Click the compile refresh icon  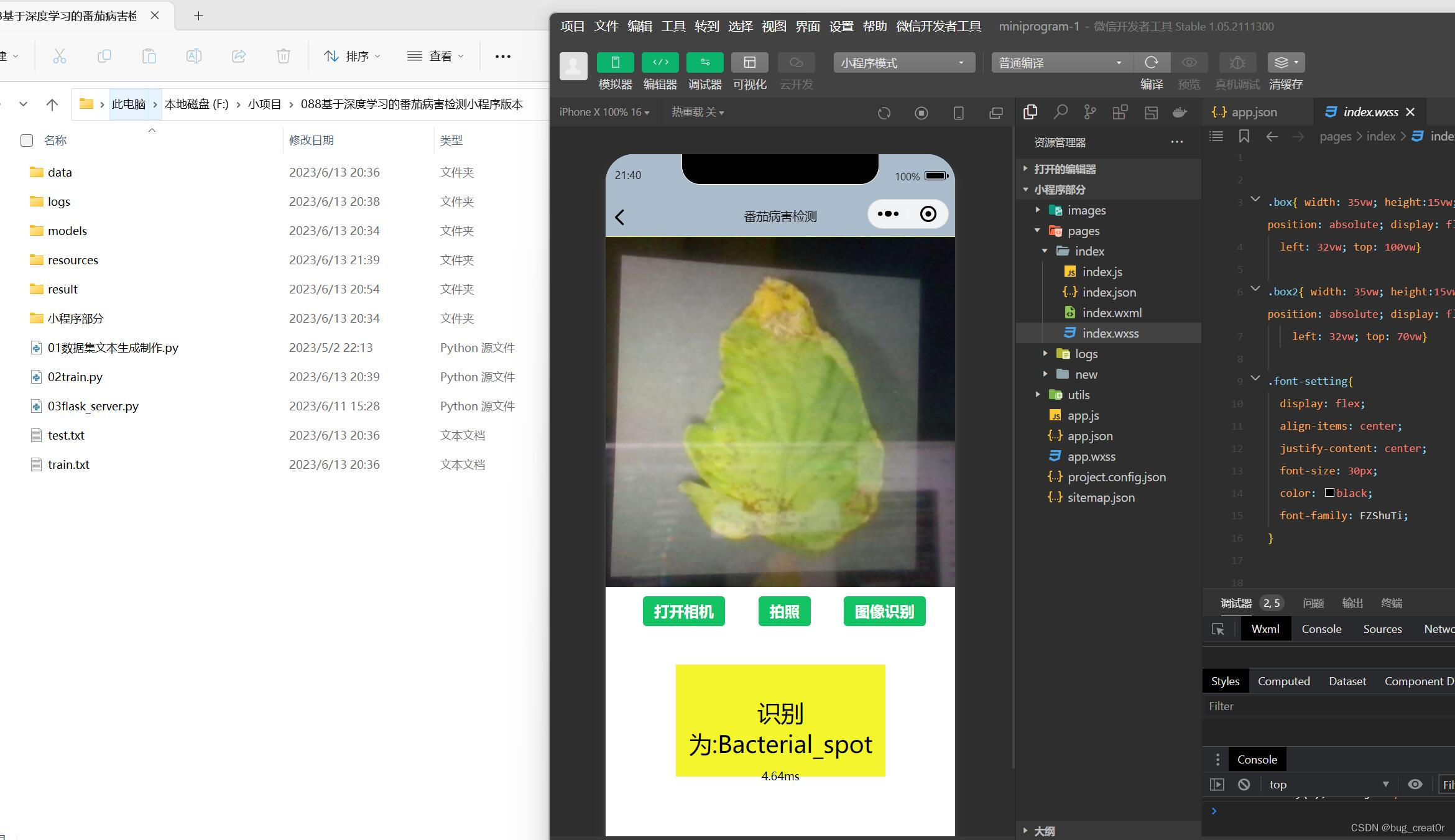pos(1151,62)
